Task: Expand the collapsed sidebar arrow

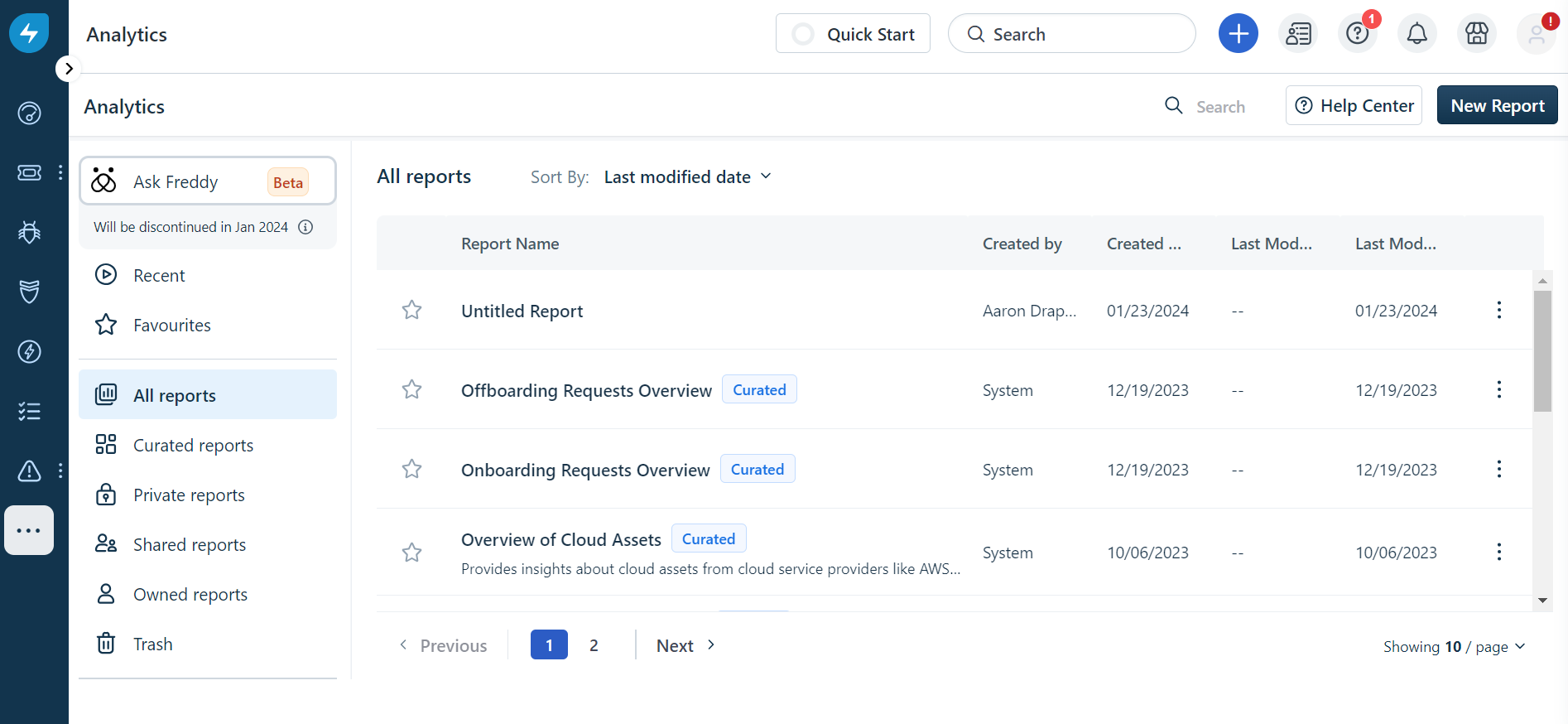Action: [69, 69]
